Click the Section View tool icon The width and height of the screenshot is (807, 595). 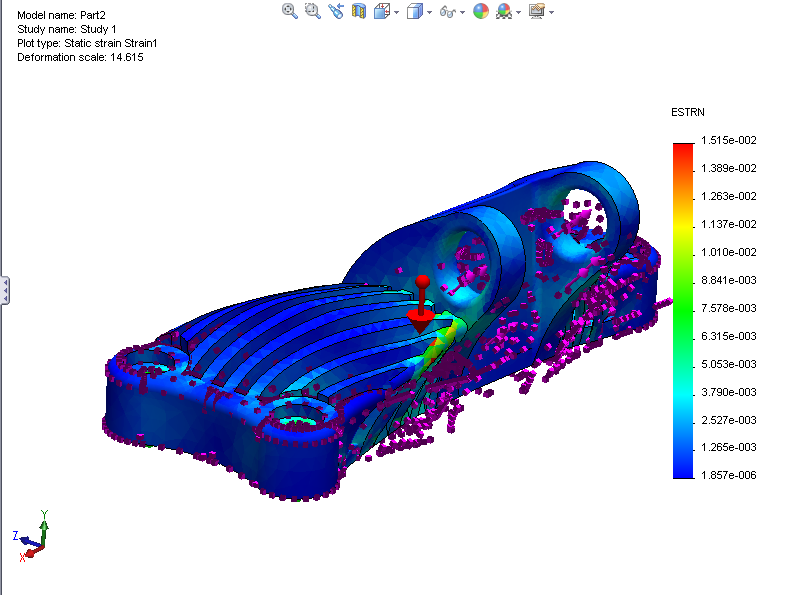[358, 11]
